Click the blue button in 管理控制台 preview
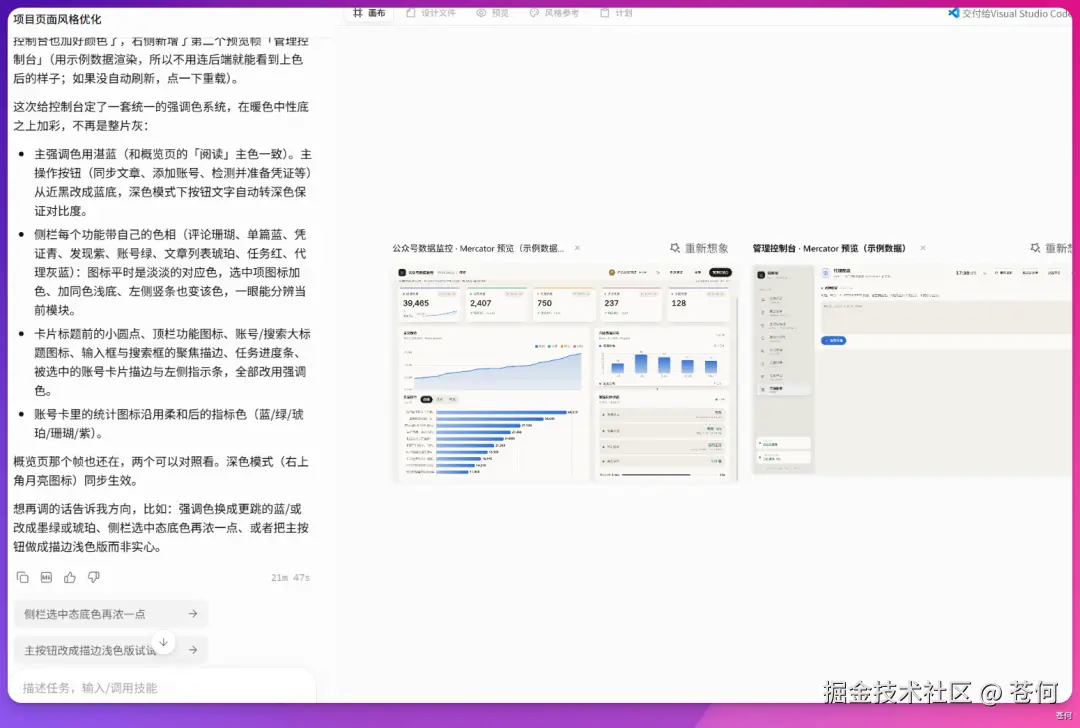Image resolution: width=1080 pixels, height=728 pixels. 833,340
